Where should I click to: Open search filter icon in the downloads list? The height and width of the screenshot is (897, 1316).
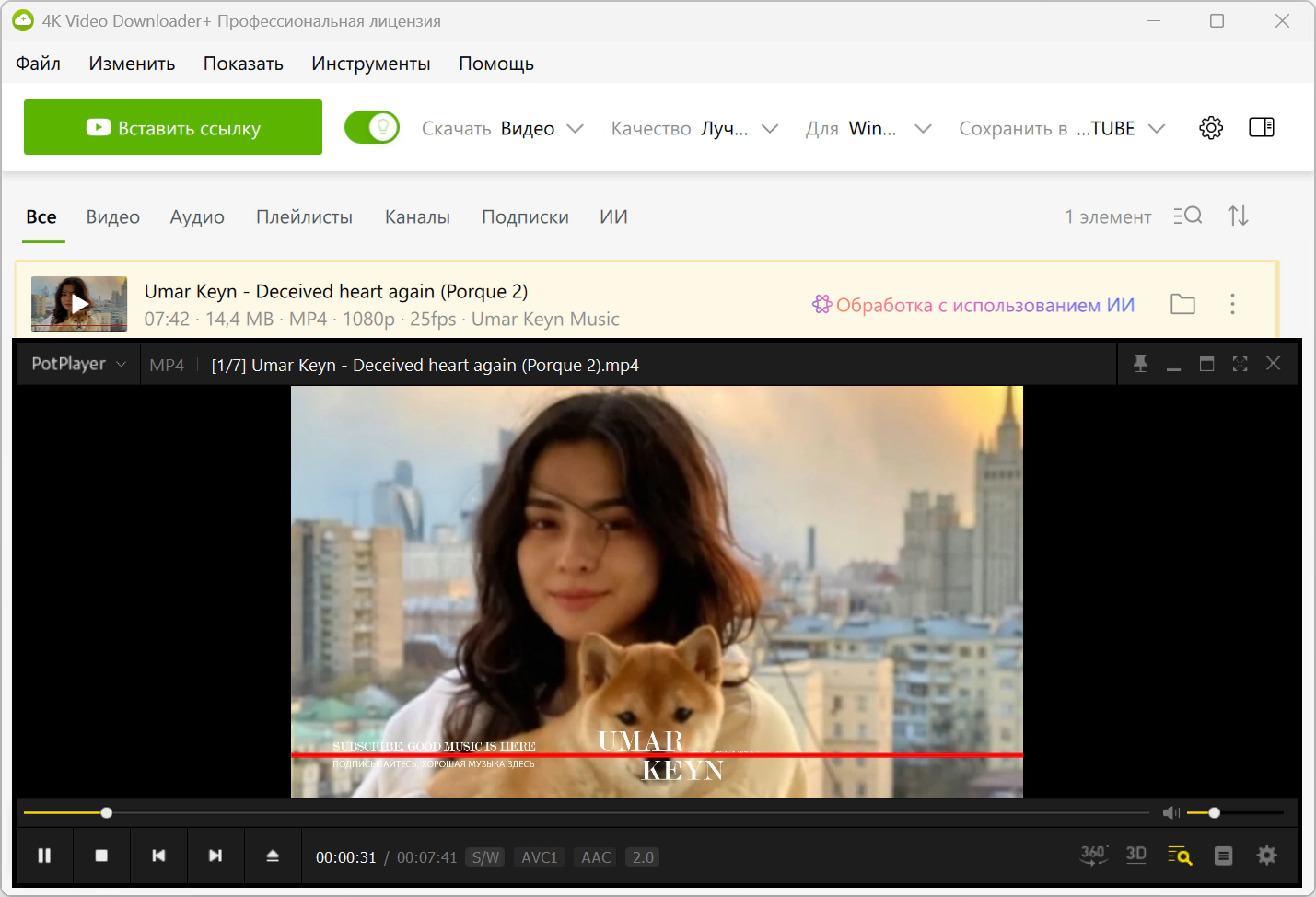point(1188,216)
